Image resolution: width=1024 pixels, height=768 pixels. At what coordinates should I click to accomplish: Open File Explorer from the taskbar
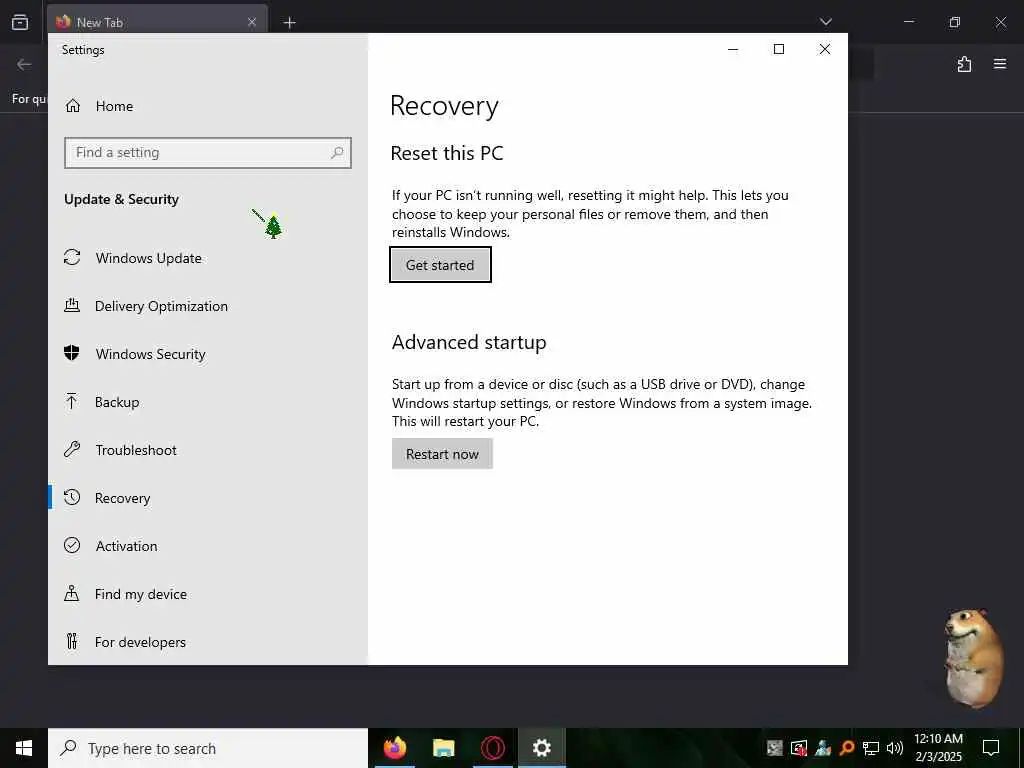pyautogui.click(x=443, y=748)
